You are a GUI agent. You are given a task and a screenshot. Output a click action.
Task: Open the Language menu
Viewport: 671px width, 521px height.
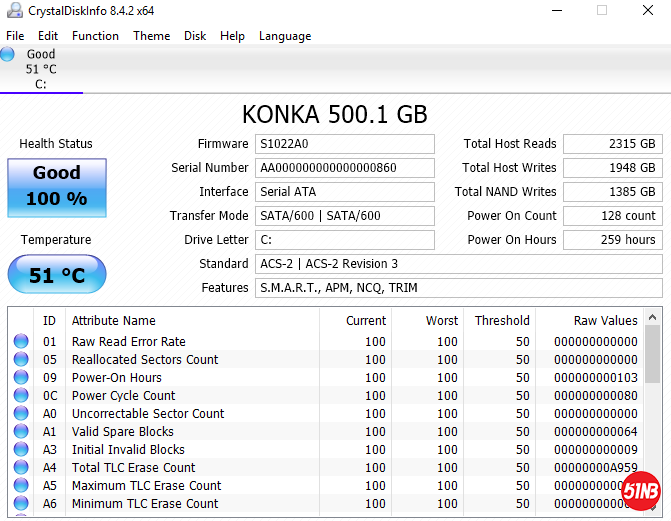285,36
